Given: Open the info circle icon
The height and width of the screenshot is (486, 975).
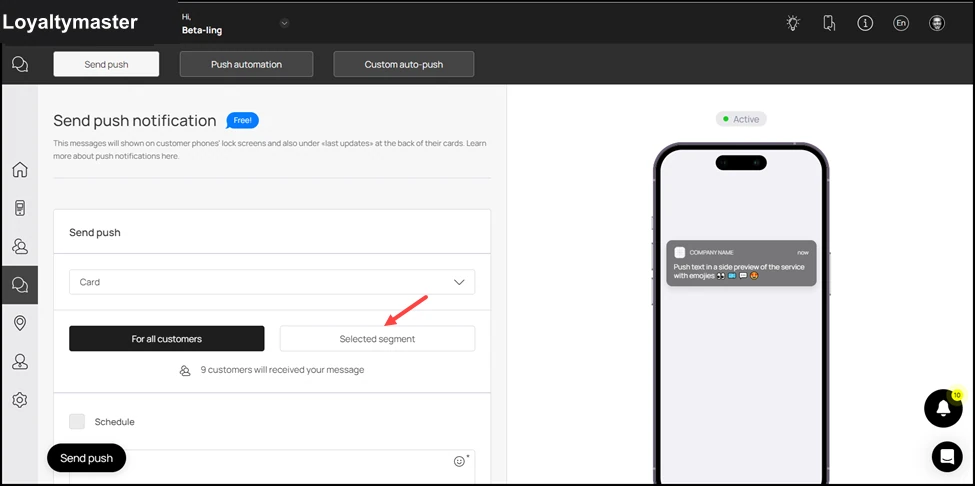Looking at the screenshot, I should [x=865, y=23].
